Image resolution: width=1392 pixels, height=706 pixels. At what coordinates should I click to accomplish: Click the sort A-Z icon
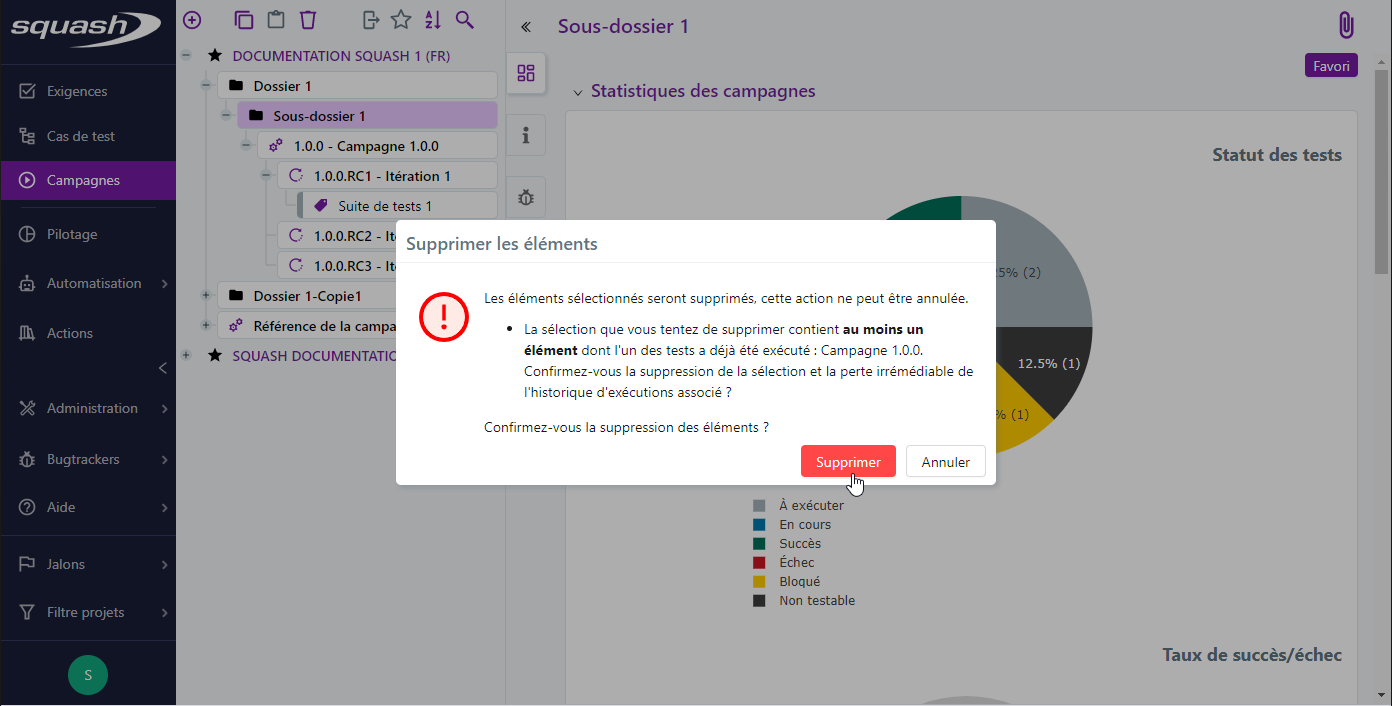tap(432, 20)
